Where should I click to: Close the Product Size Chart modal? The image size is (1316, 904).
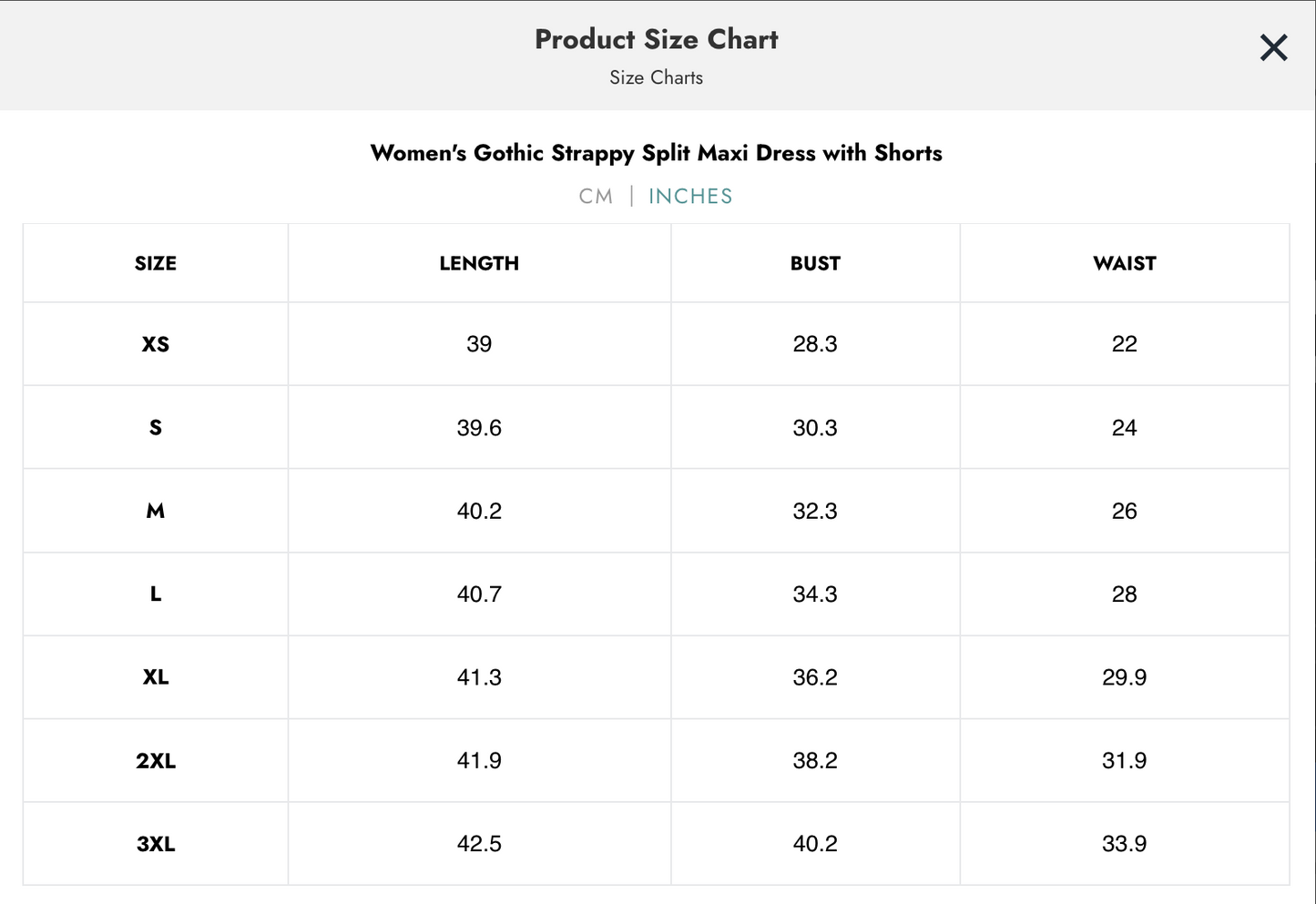[1272, 47]
